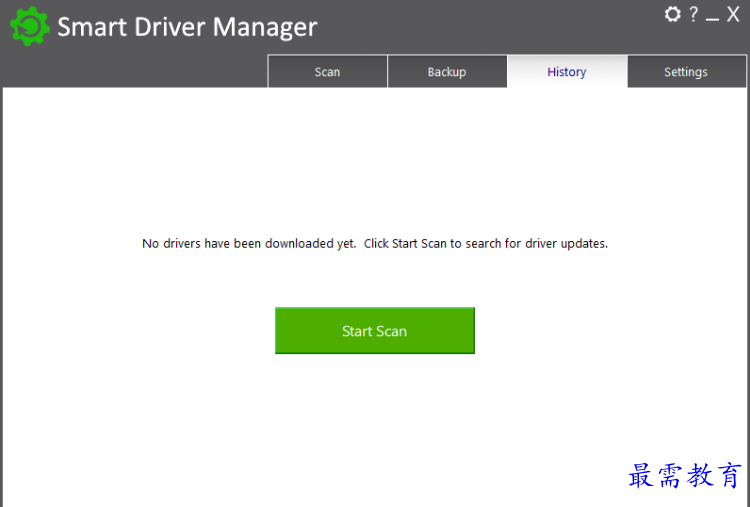Minimize the Smart Driver Manager window
Screen dimensions: 750x507
(x=712, y=19)
